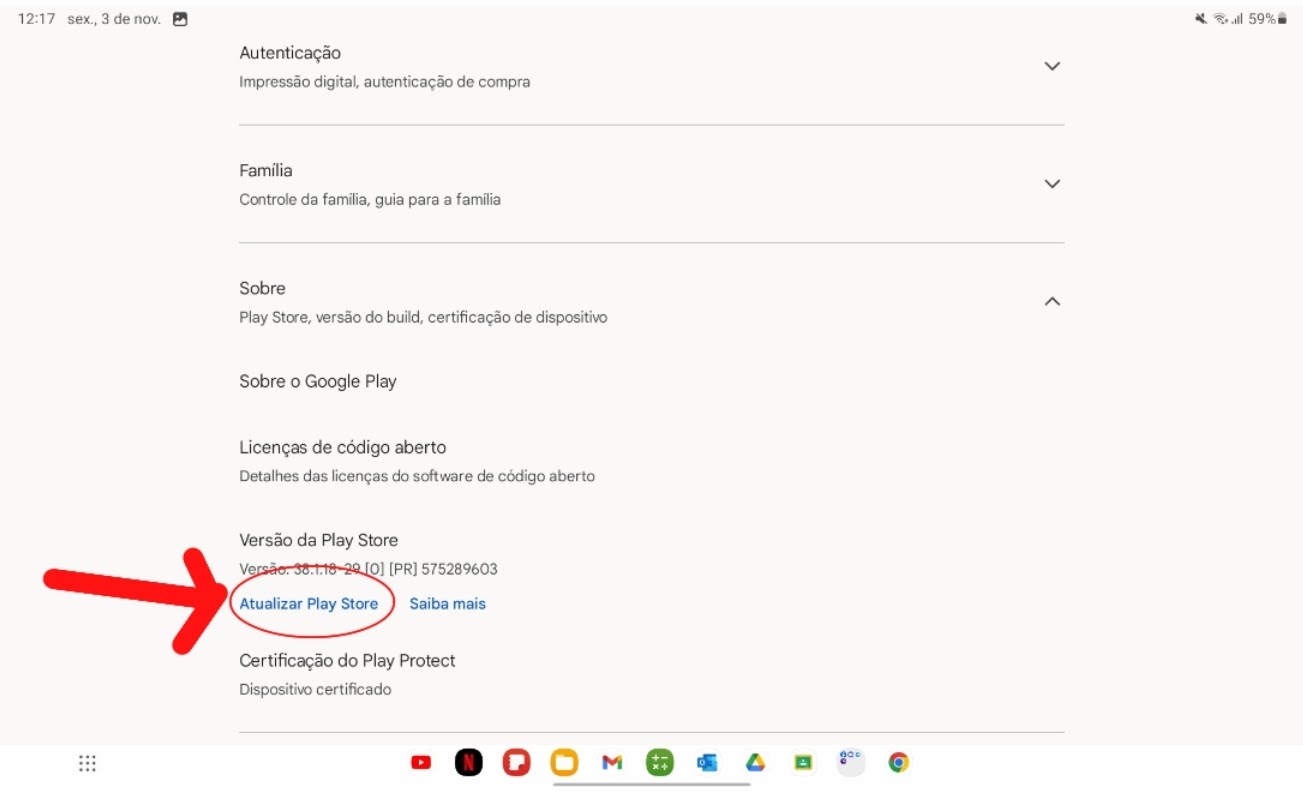The image size is (1303, 791).
Task: Tap 'Impressão digital, autenticação de compra' text
Action: (385, 82)
